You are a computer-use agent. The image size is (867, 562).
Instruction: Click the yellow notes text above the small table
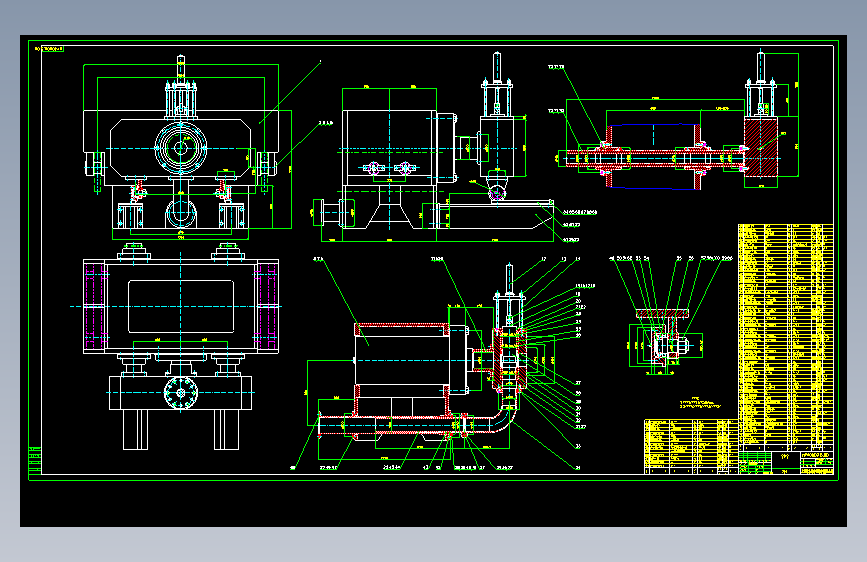point(700,403)
